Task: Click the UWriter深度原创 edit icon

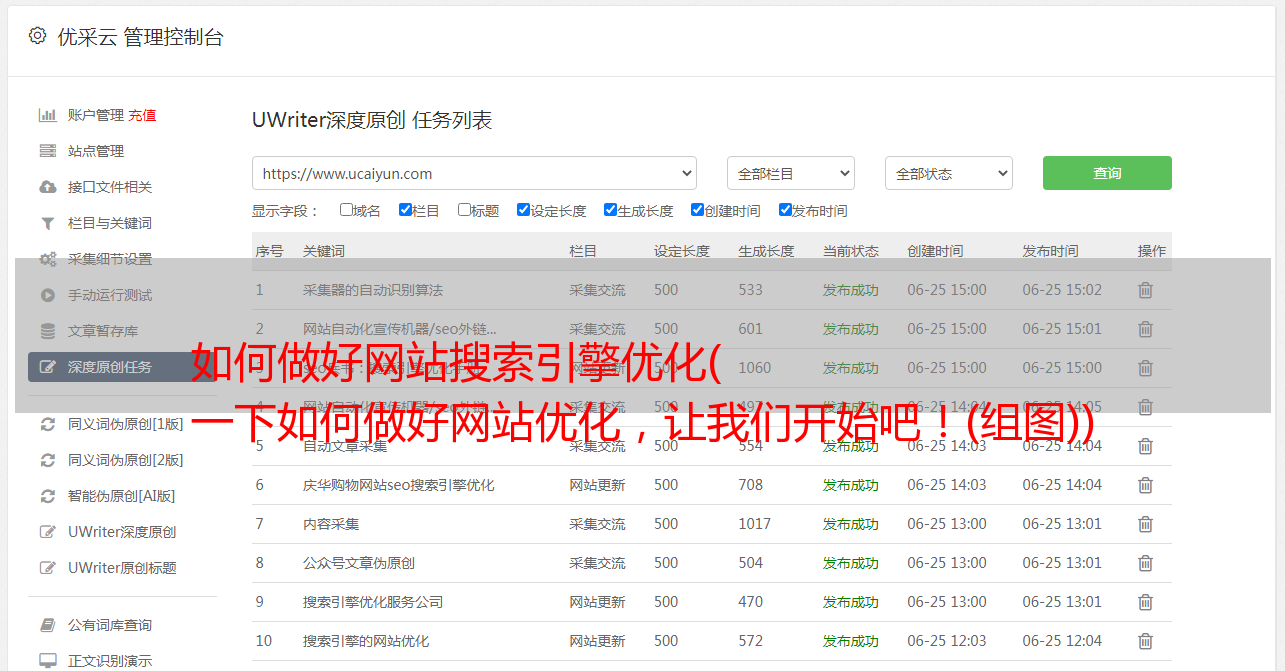Action: coord(47,532)
